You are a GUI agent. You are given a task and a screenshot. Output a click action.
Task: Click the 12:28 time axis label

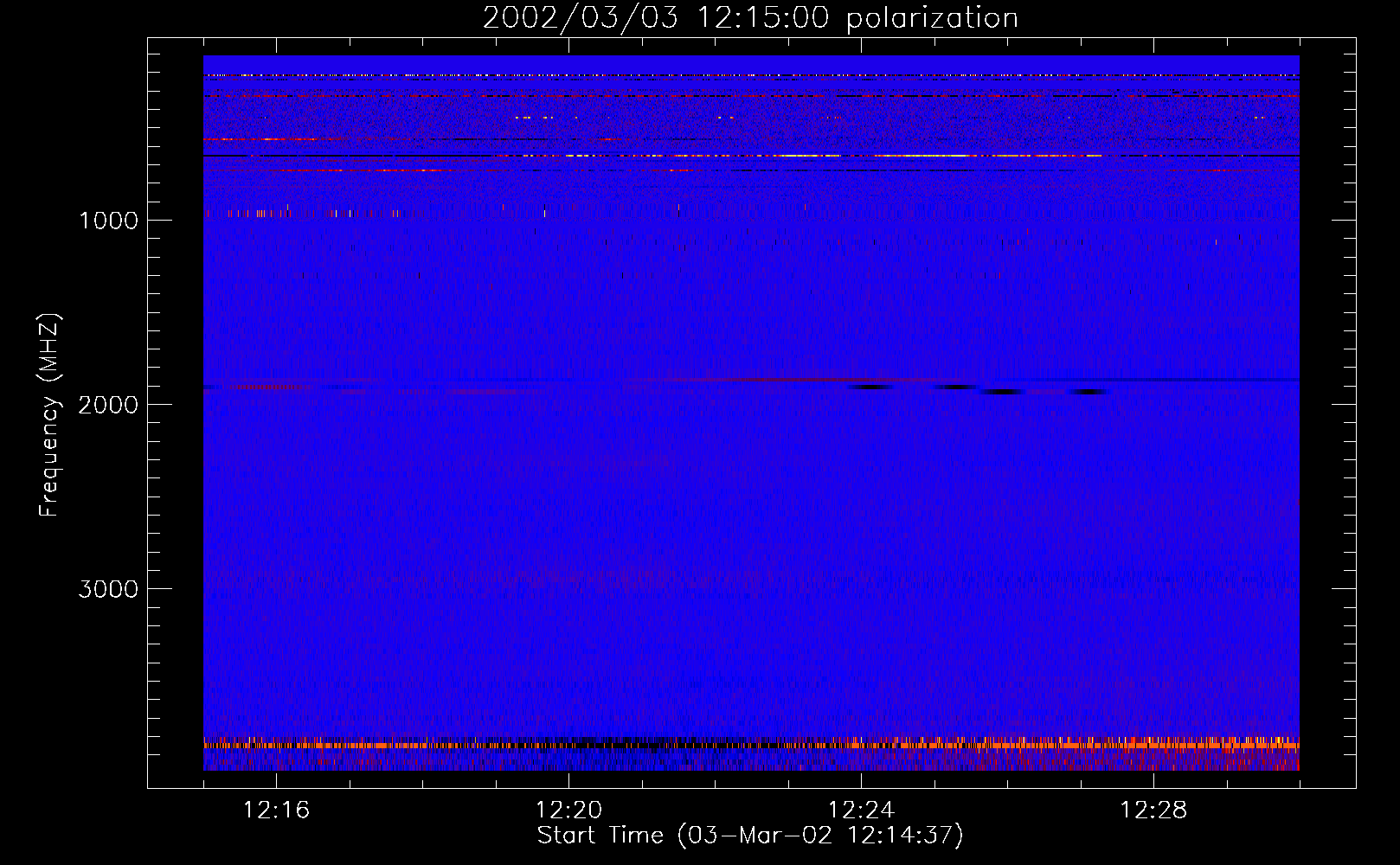pos(1153,811)
